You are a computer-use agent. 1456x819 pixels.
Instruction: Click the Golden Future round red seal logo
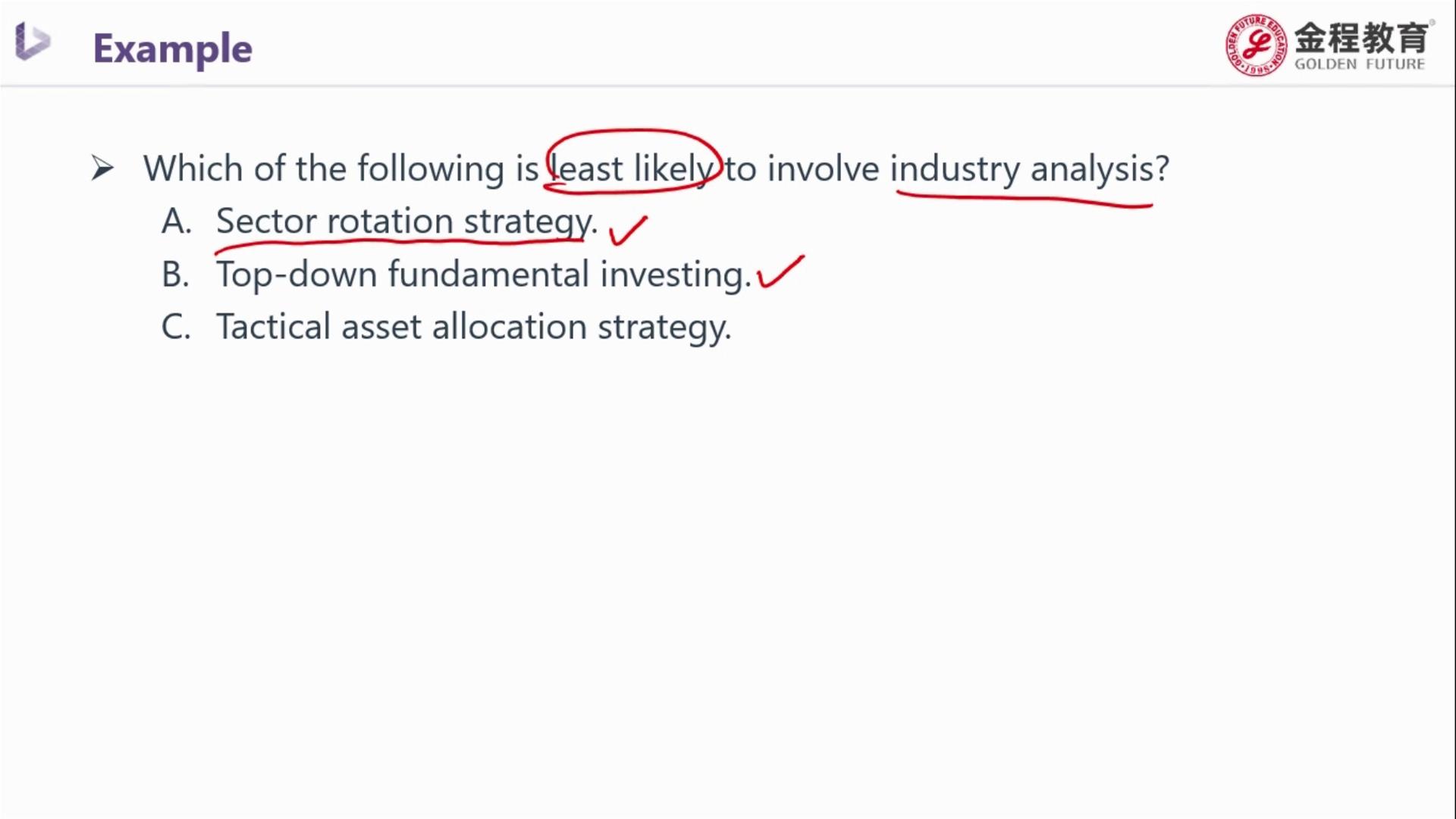point(1256,45)
